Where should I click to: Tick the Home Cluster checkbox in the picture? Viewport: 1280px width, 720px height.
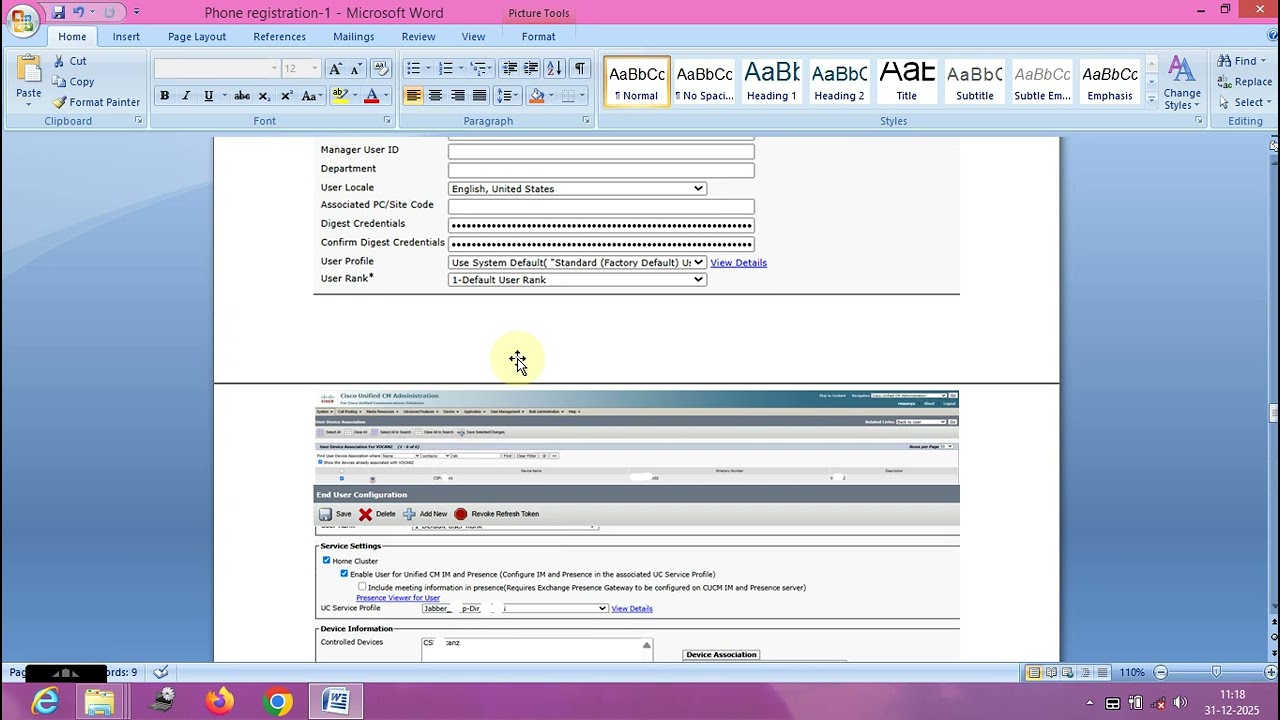click(x=326, y=561)
